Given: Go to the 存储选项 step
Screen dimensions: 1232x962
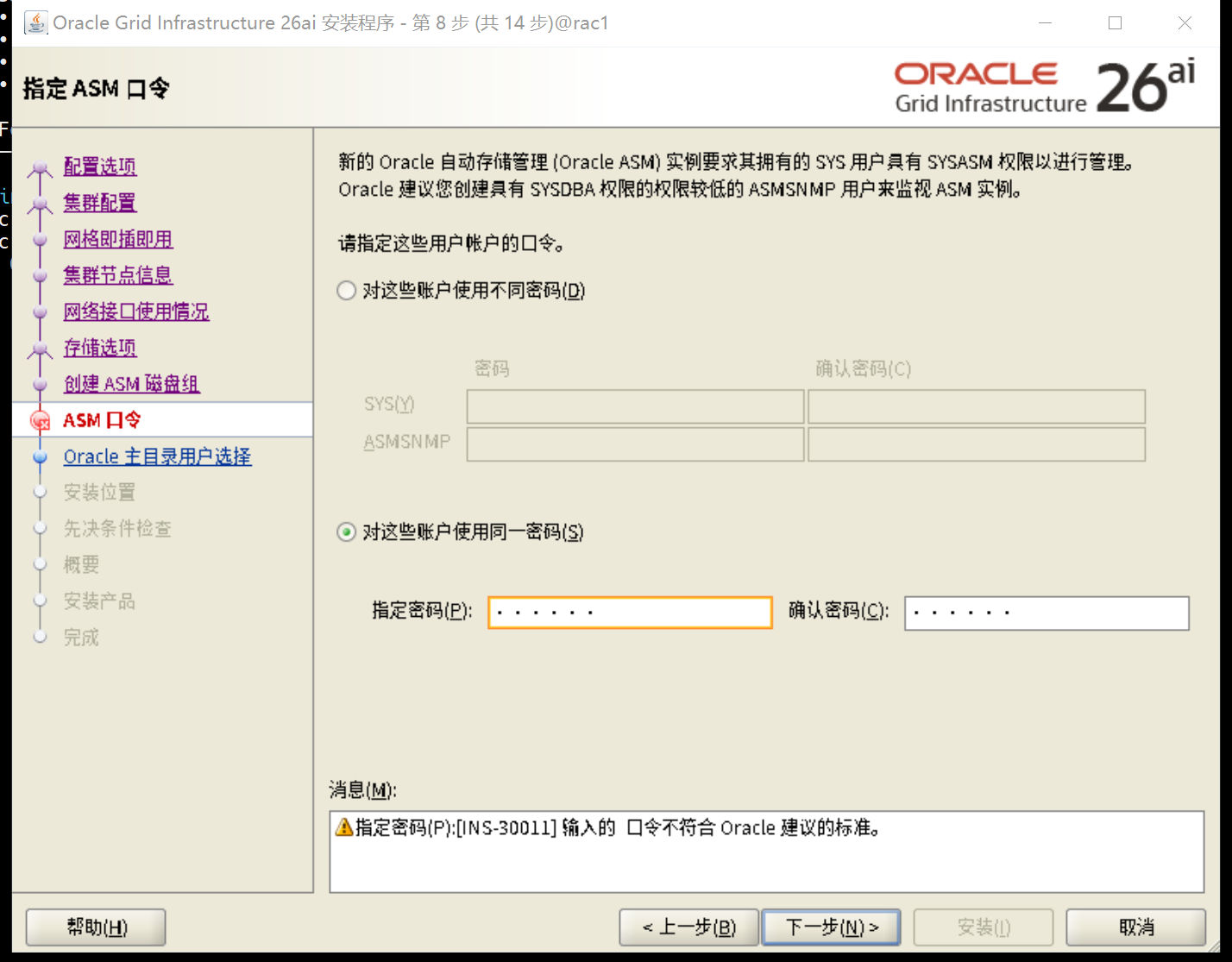Looking at the screenshot, I should [x=100, y=348].
